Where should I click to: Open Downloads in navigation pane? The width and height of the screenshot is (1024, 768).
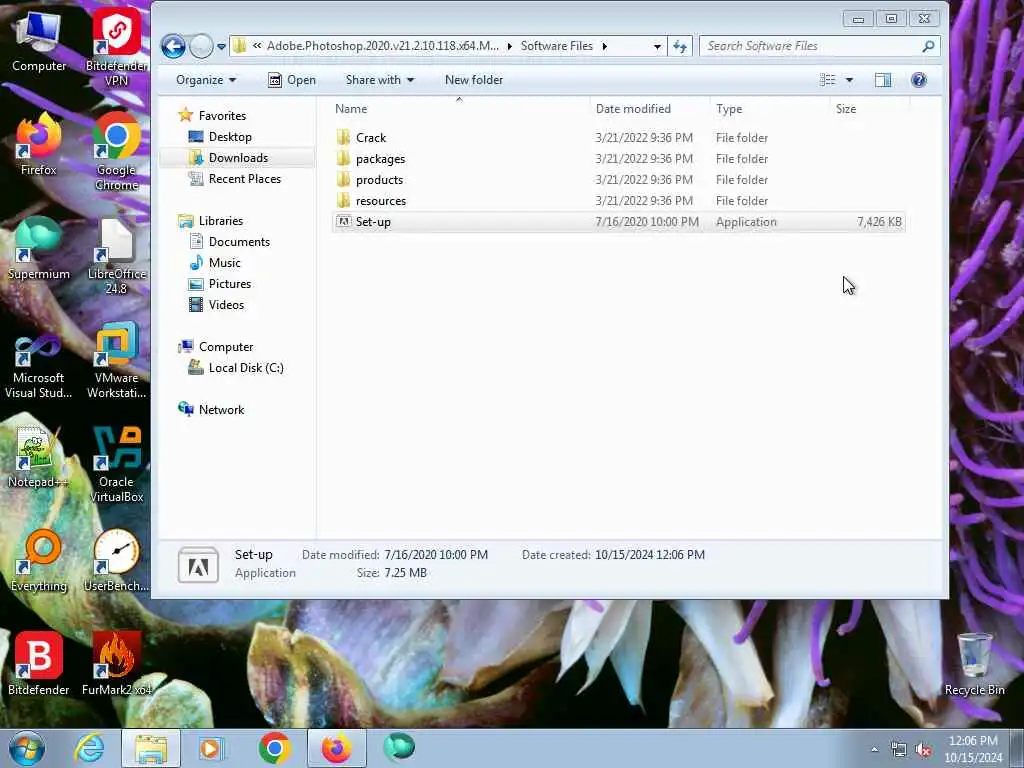[228, 157]
